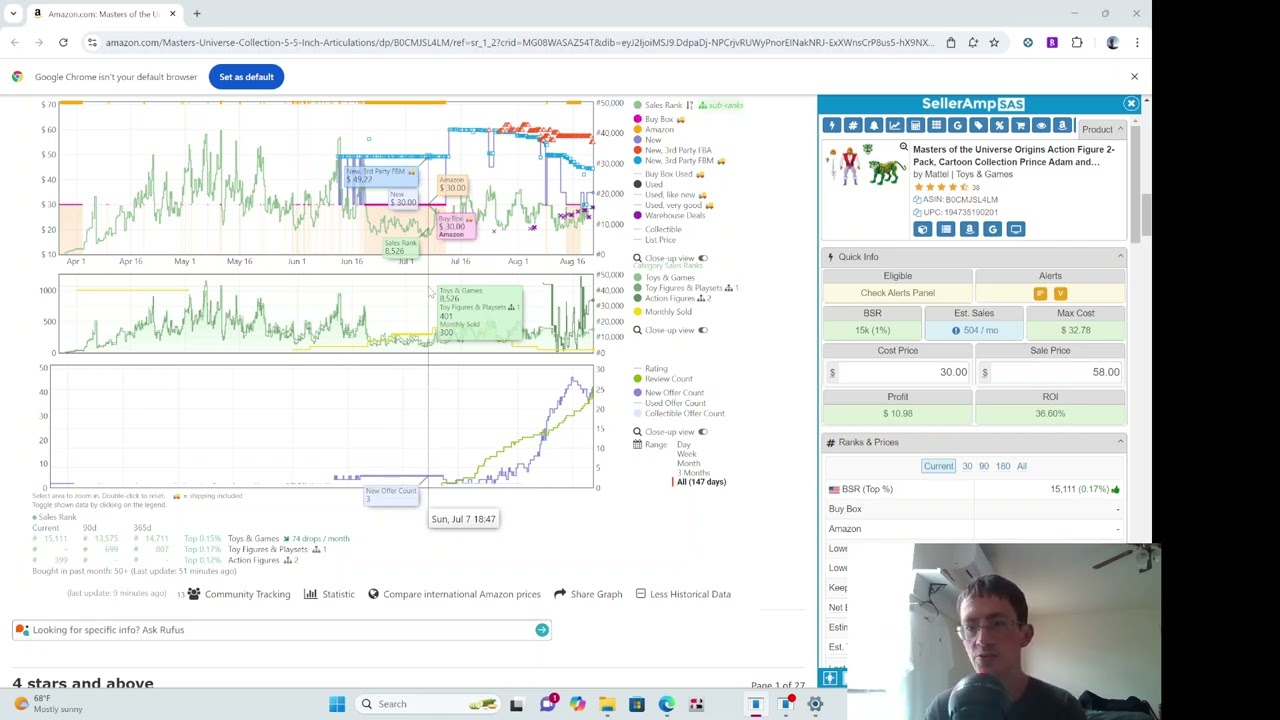Open SellerAmp calculator icon

pos(915,125)
